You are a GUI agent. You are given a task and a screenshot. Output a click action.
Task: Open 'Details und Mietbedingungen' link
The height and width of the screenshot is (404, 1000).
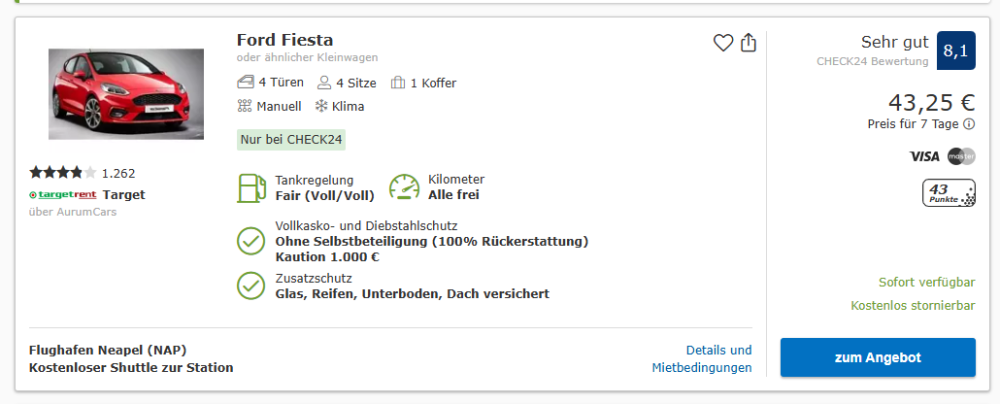click(x=702, y=359)
